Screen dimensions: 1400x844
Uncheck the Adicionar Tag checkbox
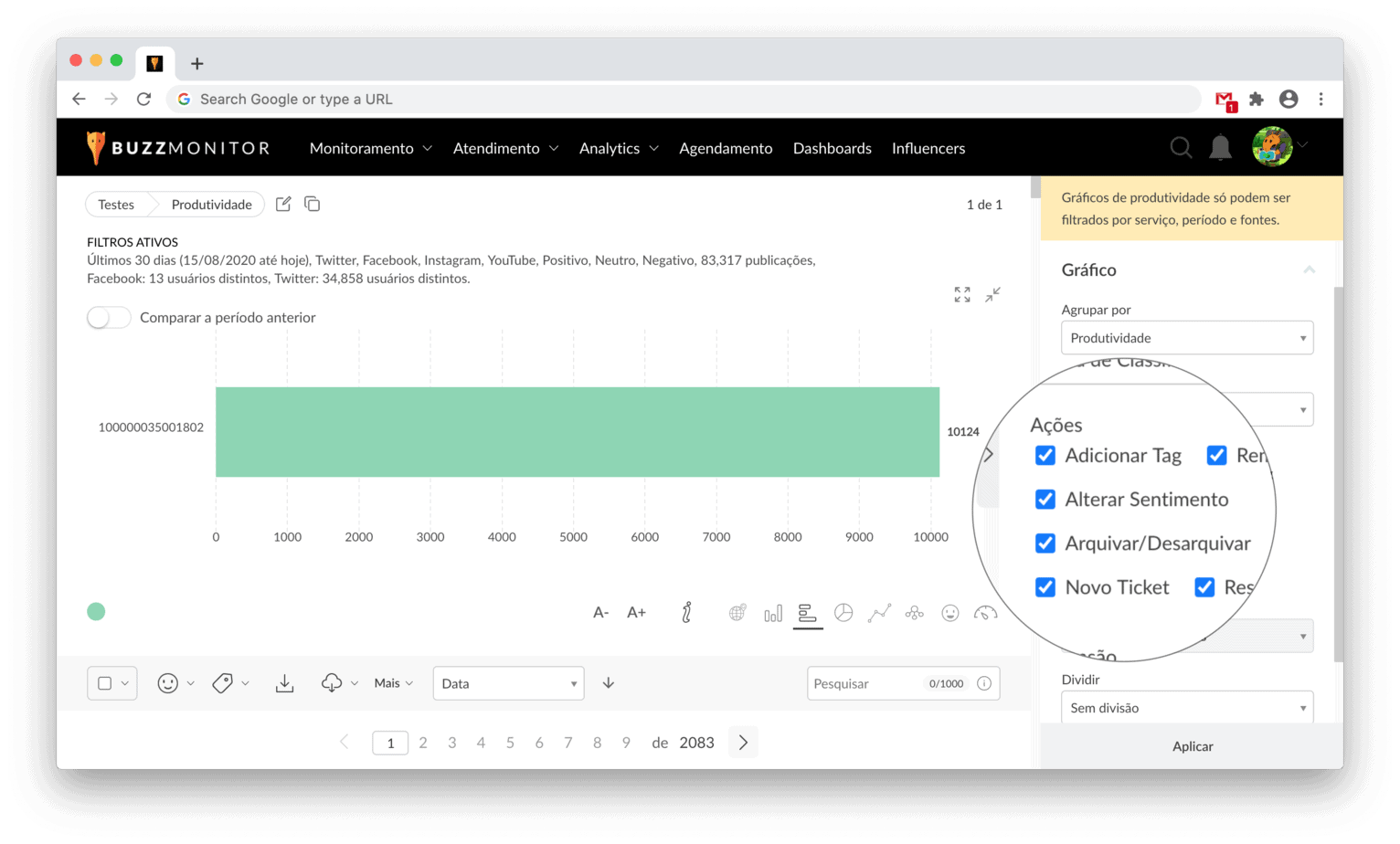1045,456
